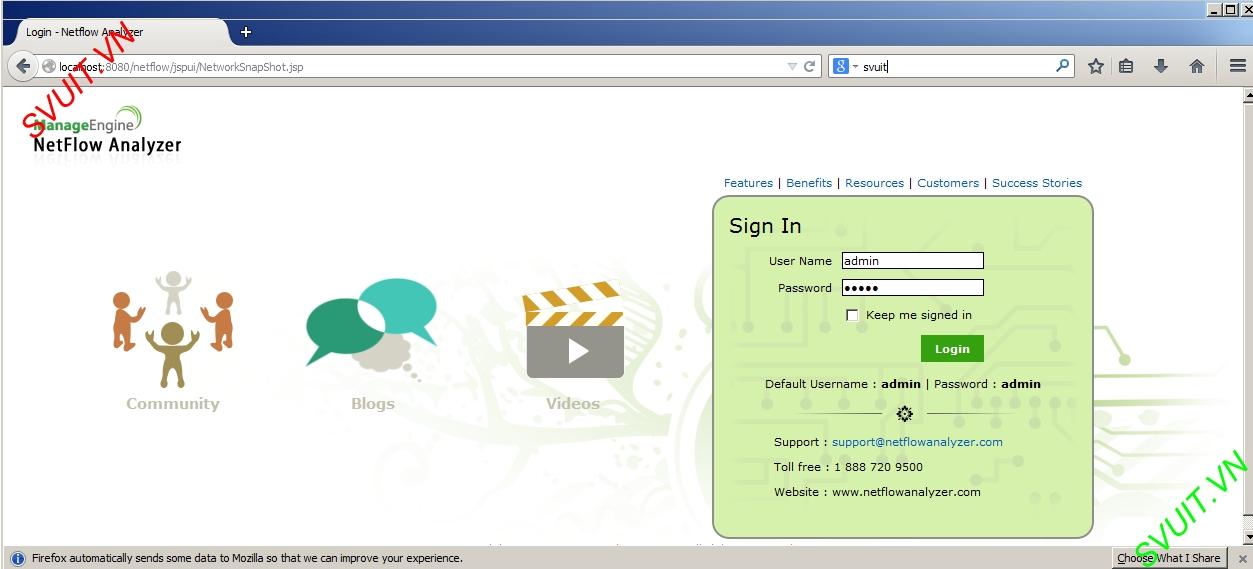This screenshot has height=569, width=1253.
Task: Open the Downloads arrow icon
Action: [x=1161, y=66]
